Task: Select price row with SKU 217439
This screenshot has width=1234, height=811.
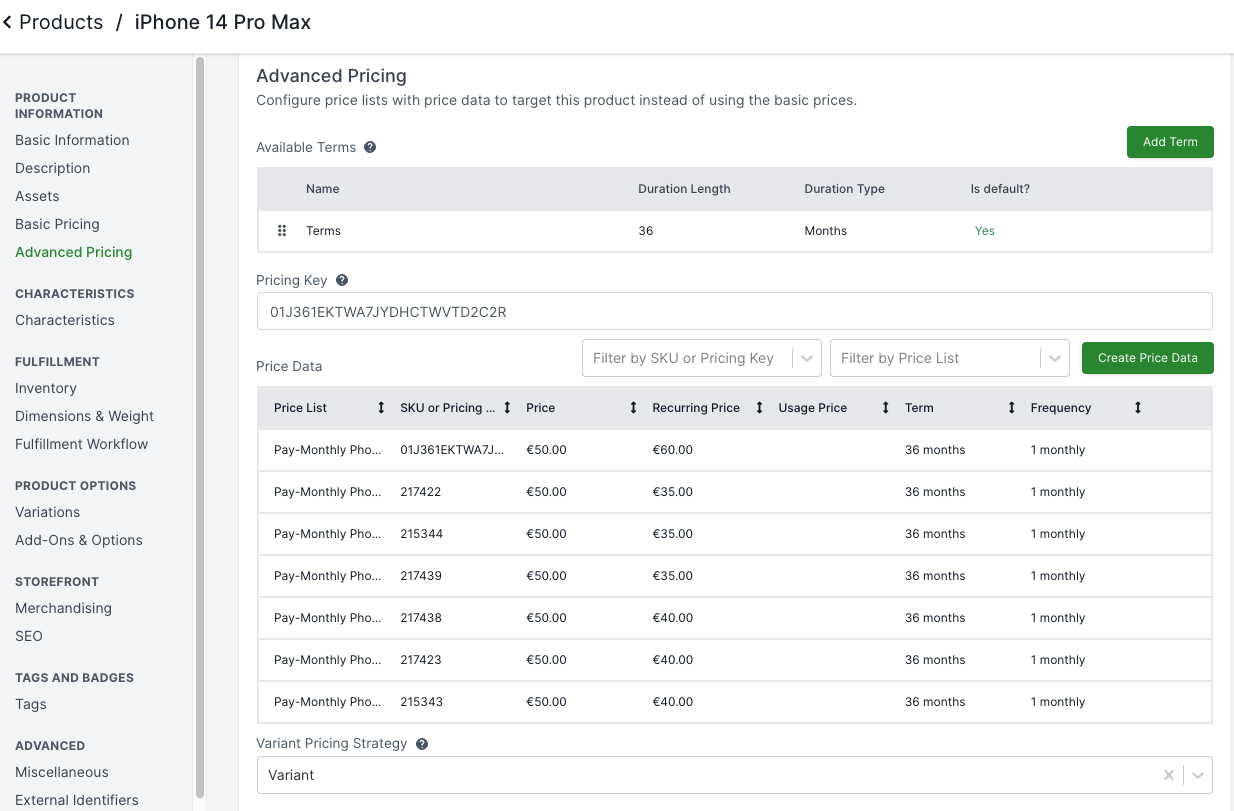Action: (x=734, y=576)
